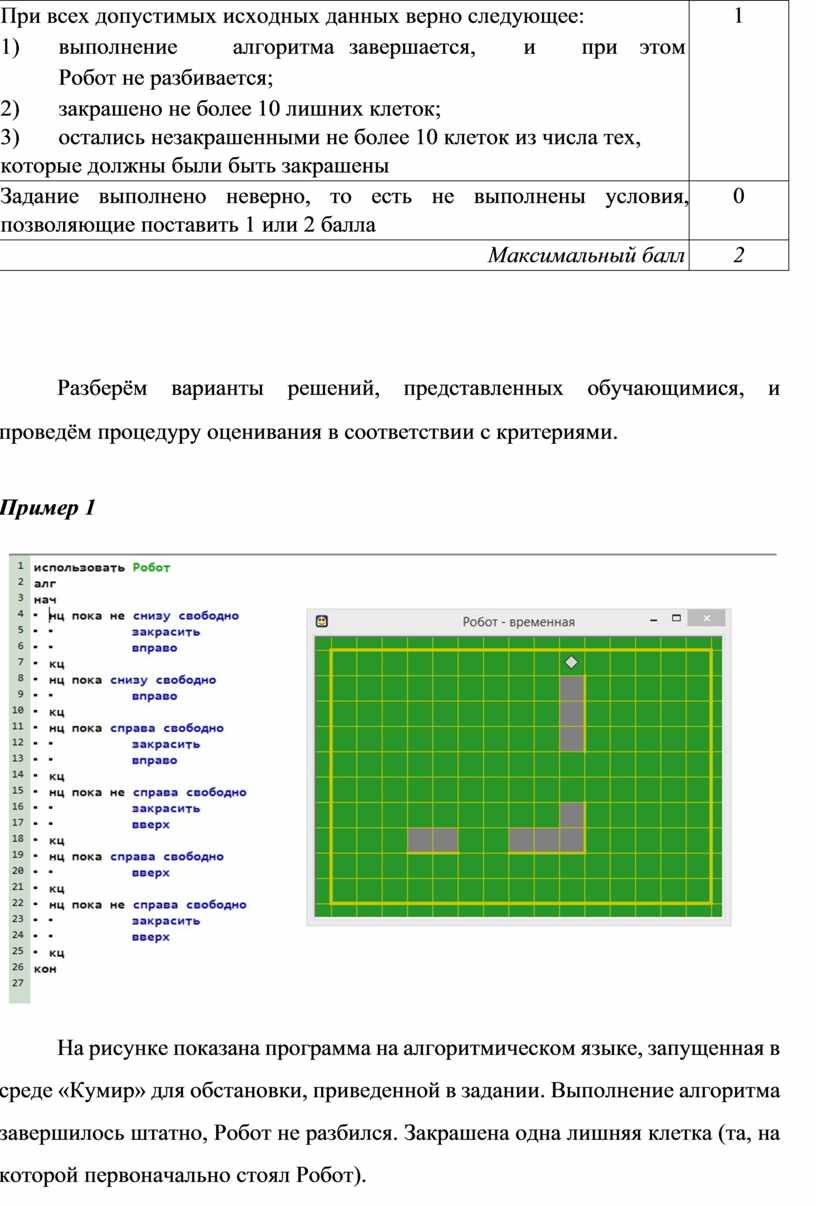Click the gray vertical wall below the robot

click(x=571, y=713)
